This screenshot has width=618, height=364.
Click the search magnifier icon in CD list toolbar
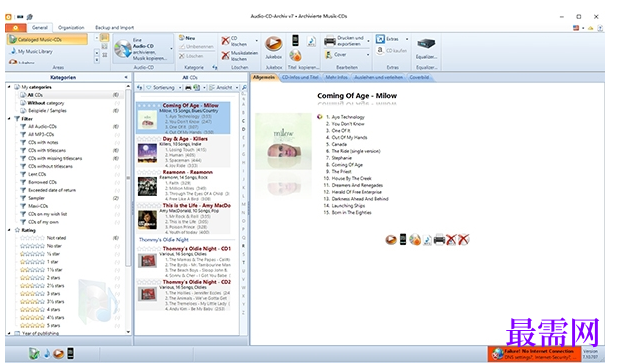point(244,87)
